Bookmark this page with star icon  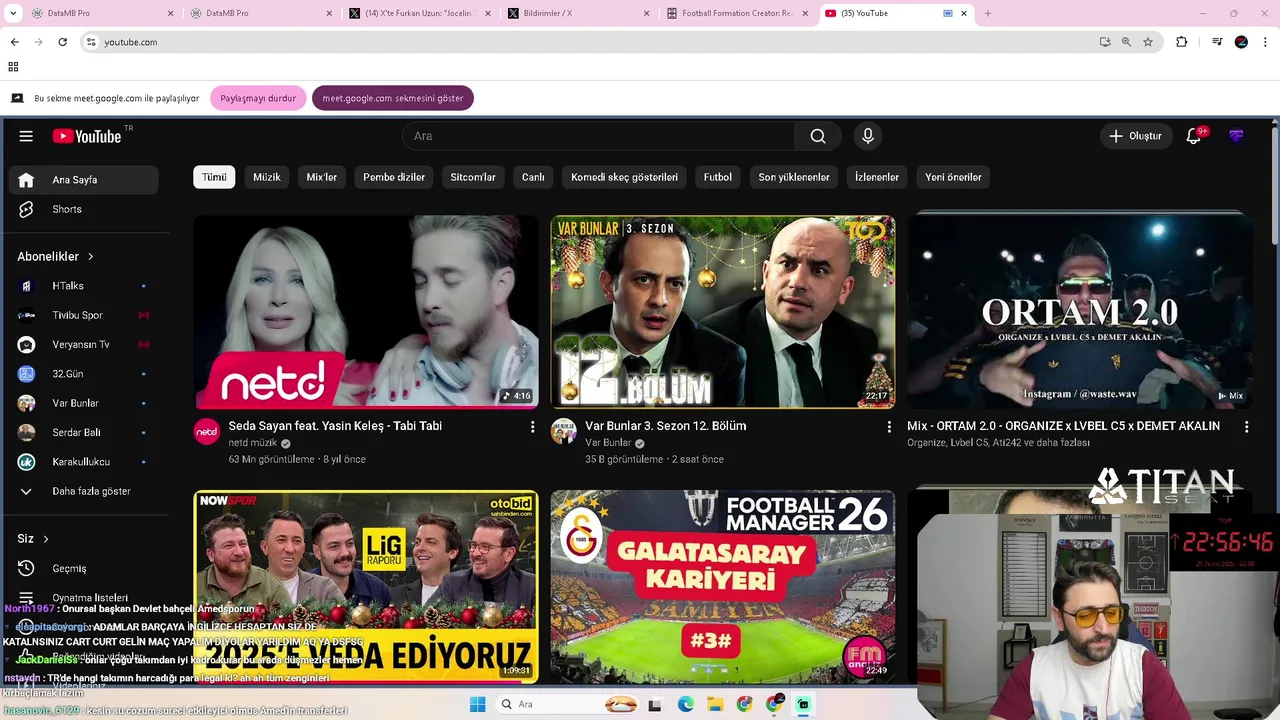click(1148, 42)
